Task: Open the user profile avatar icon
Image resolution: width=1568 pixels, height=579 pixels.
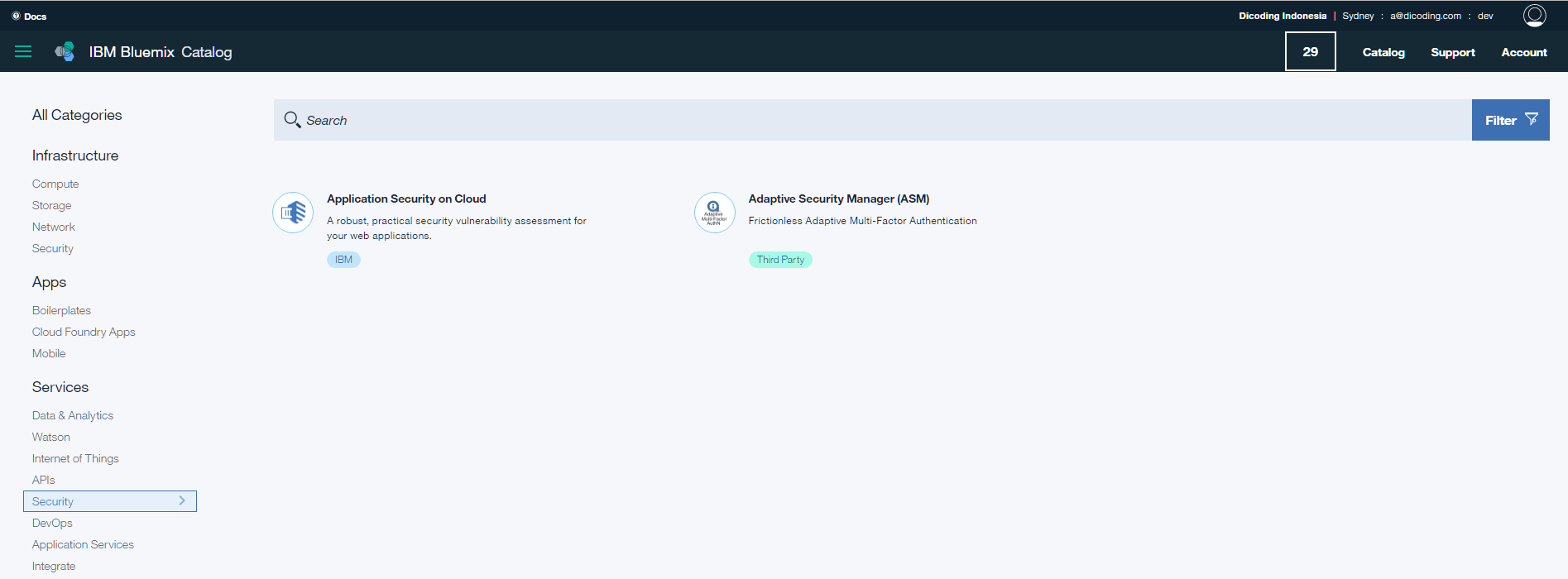Action: [1534, 16]
